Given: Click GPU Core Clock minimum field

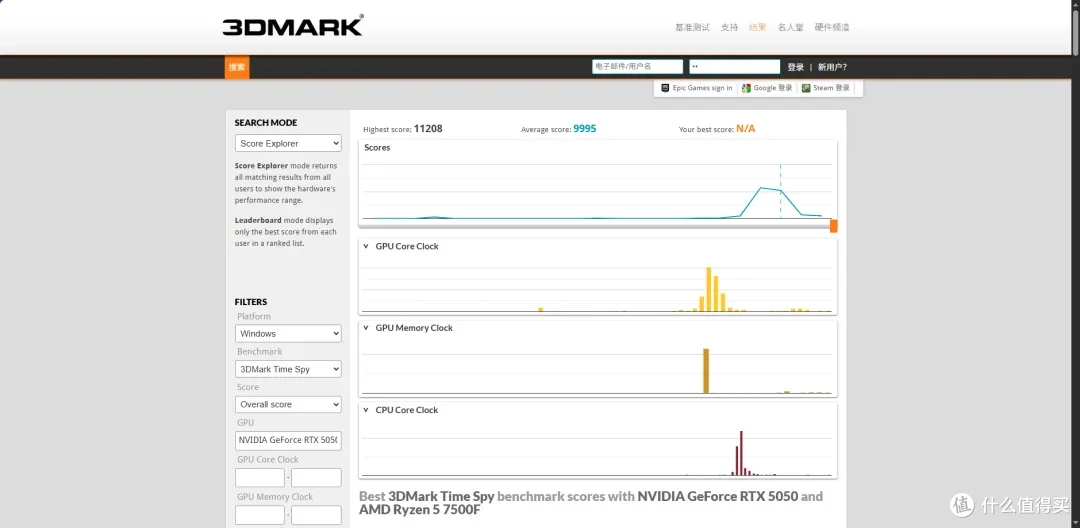Looking at the screenshot, I should [260, 478].
